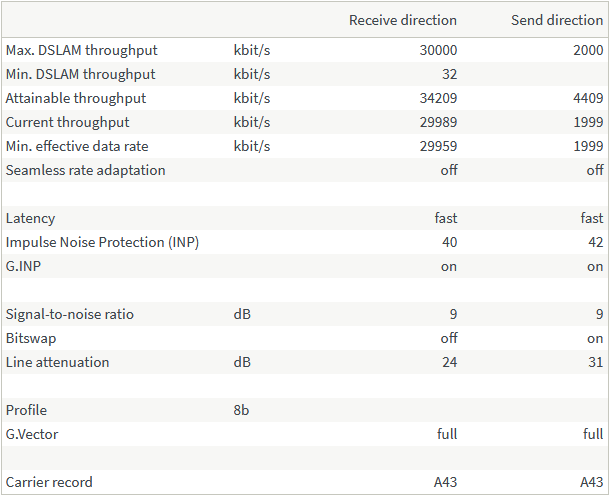This screenshot has height=496, width=609.
Task: Select the Attainable throughput row label
Action: [x=76, y=98]
